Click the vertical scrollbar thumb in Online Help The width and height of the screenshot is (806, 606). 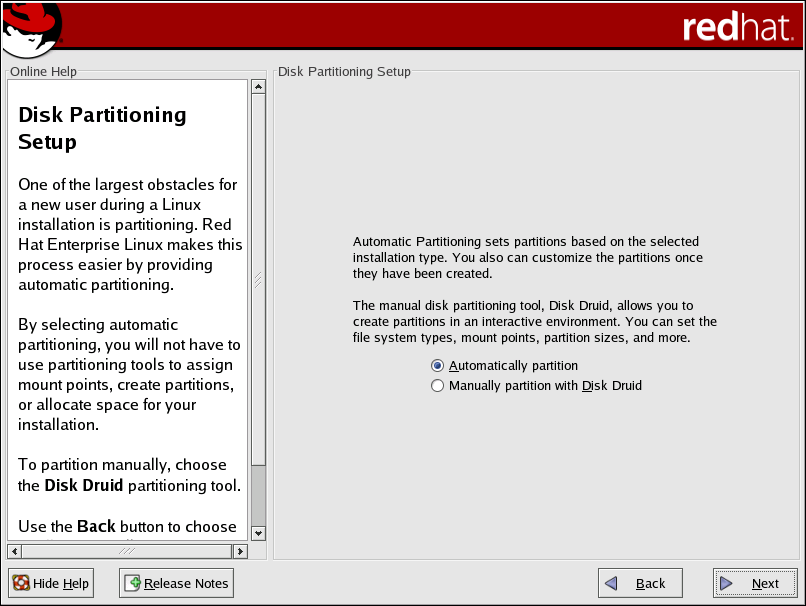[x=258, y=280]
